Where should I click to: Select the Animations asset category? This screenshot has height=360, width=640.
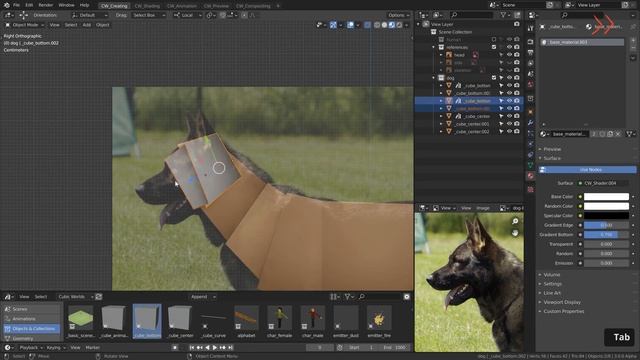click(x=31, y=319)
